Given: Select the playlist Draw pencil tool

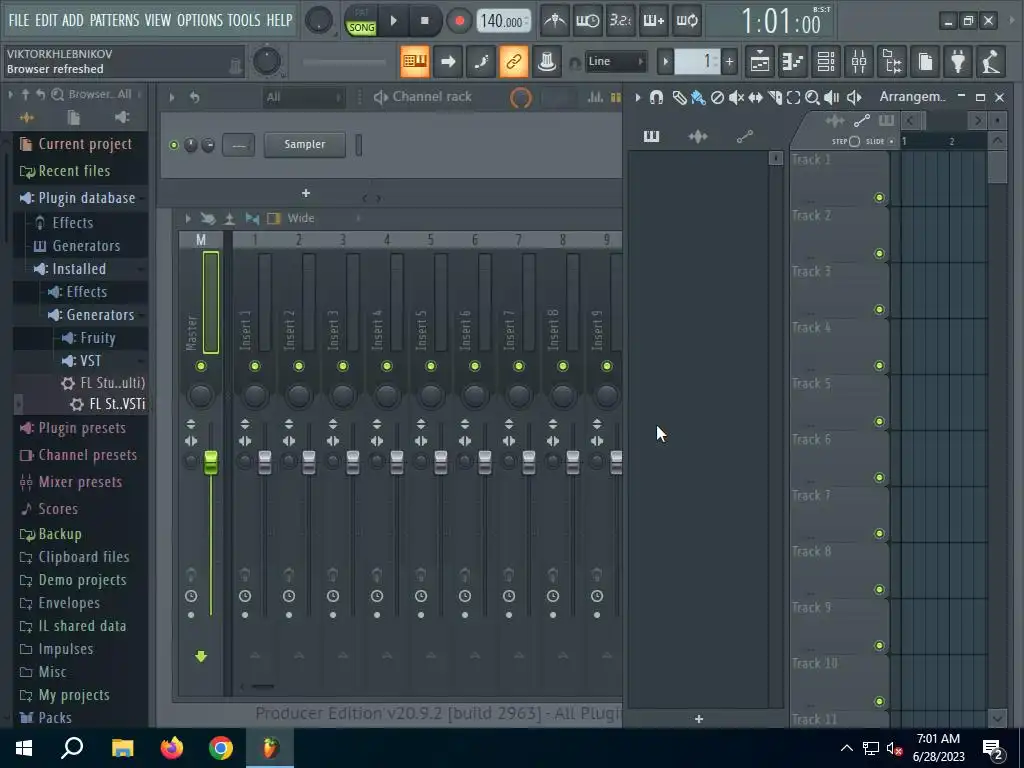Looking at the screenshot, I should [679, 97].
